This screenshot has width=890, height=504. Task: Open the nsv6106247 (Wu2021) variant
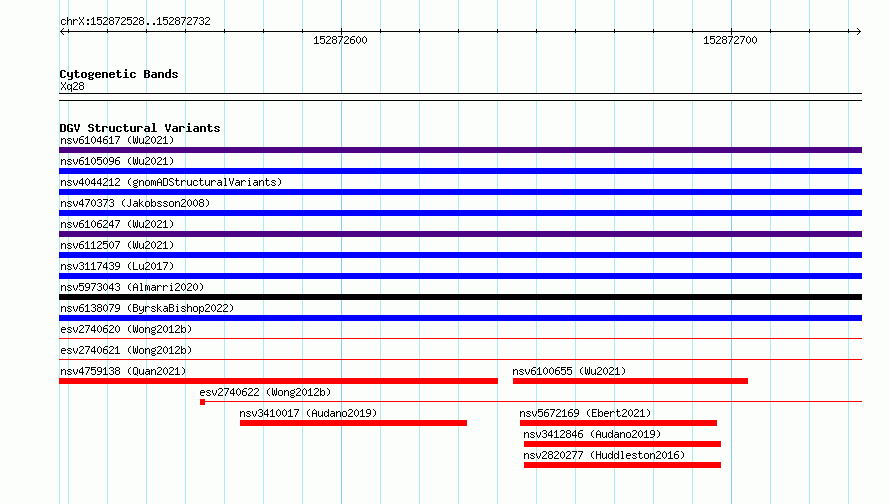pyautogui.click(x=117, y=224)
